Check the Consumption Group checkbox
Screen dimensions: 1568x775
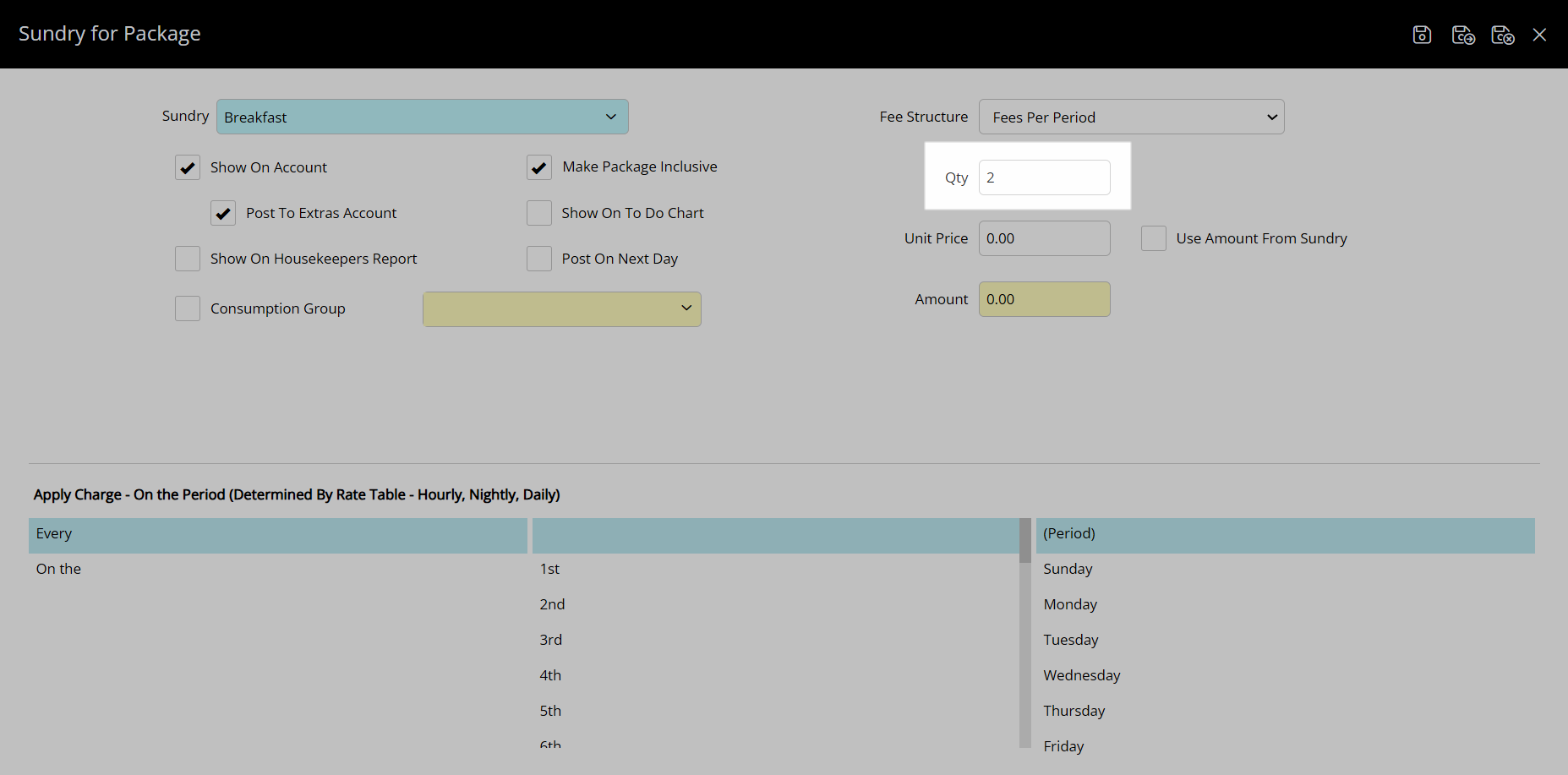click(188, 308)
